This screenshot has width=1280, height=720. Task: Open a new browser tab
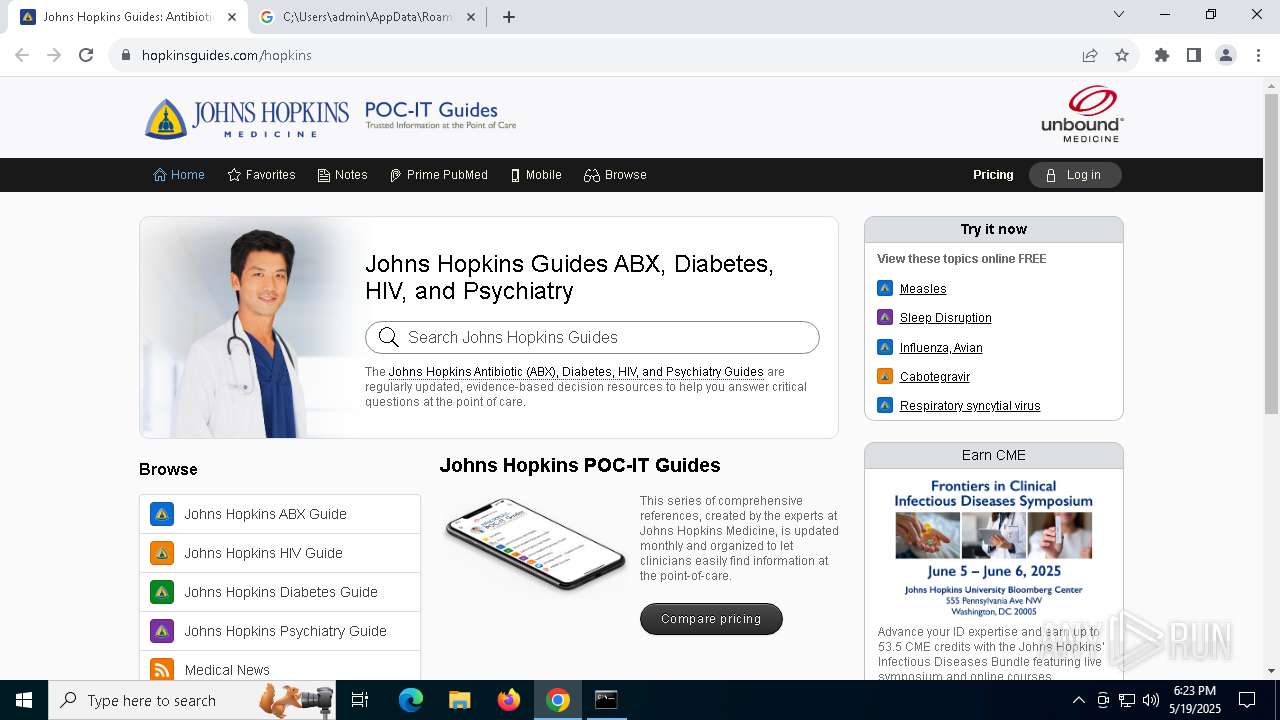click(x=509, y=17)
